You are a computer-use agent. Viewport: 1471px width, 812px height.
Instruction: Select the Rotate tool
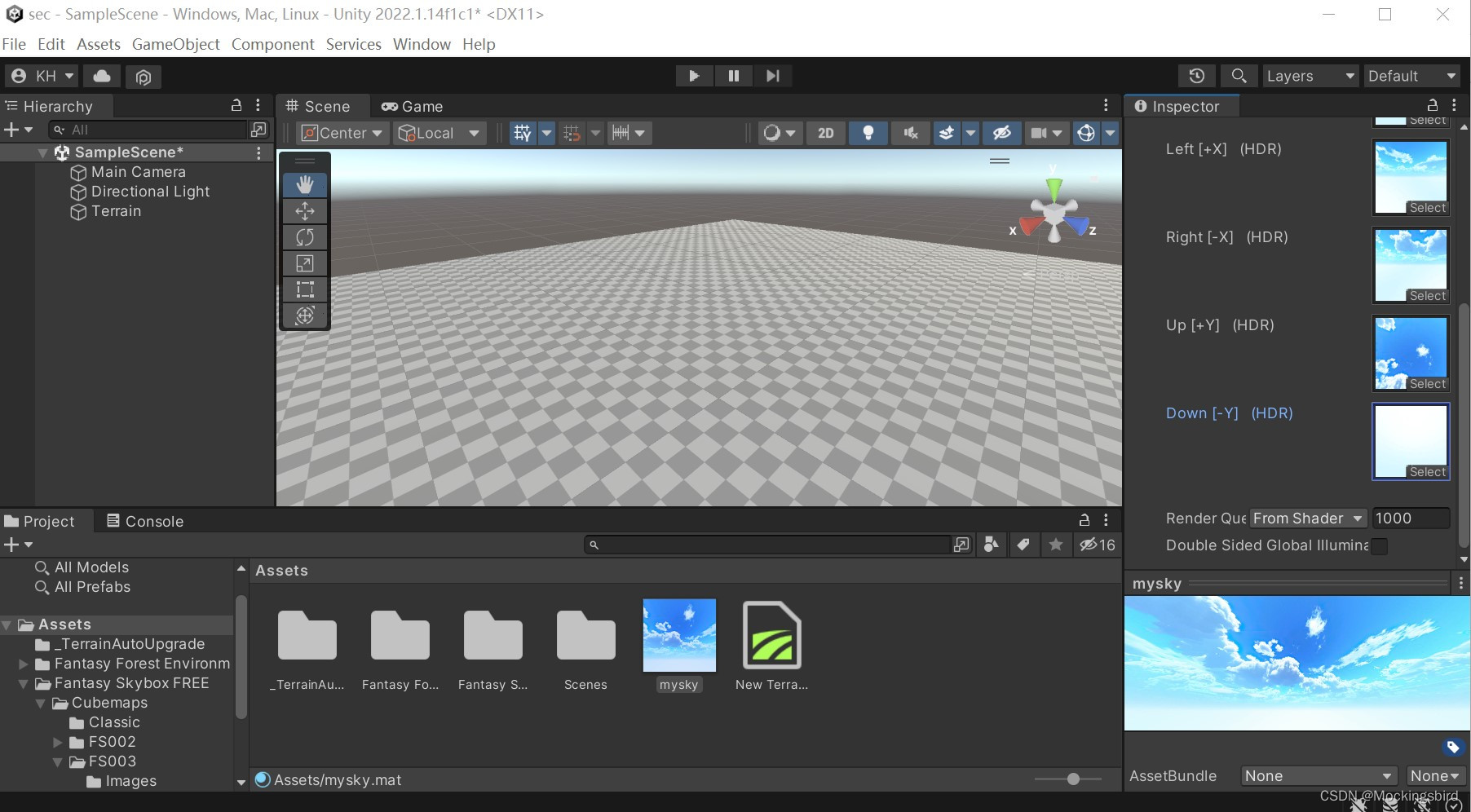click(305, 237)
